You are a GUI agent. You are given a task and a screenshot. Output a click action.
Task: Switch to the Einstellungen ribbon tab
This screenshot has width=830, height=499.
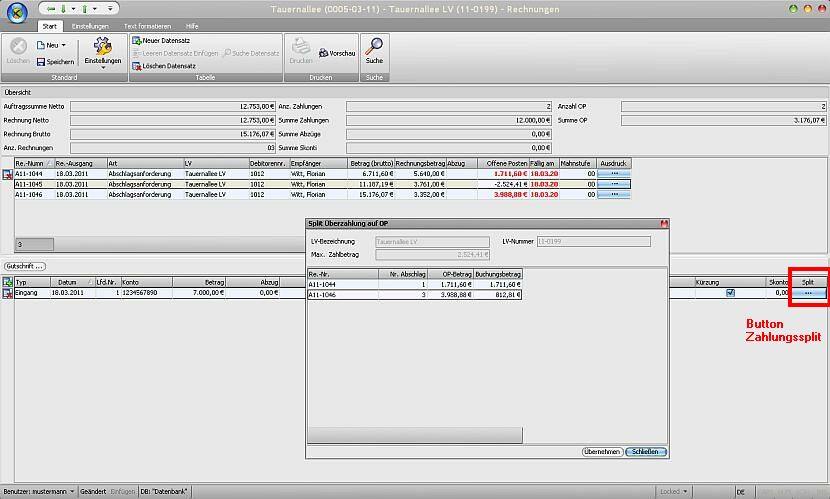pos(90,26)
